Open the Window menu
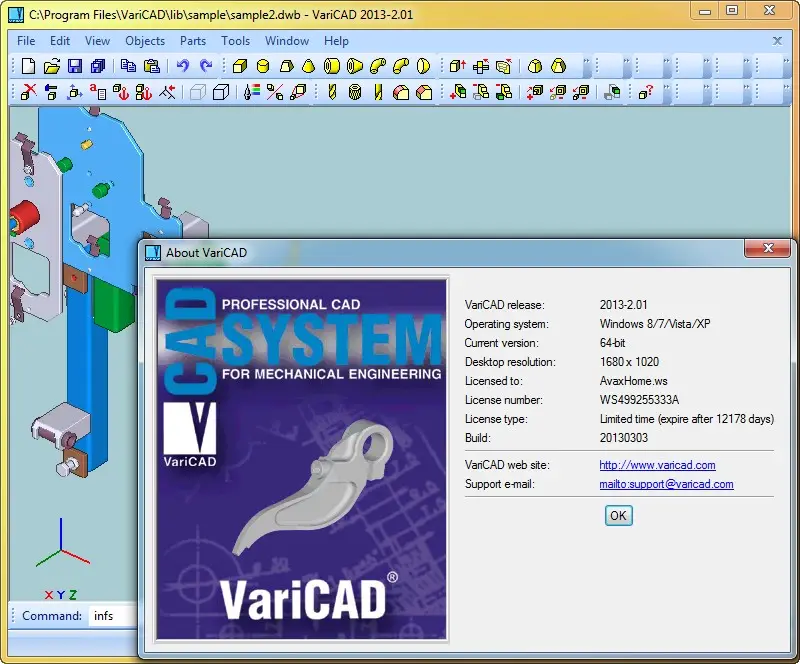The image size is (800, 664). point(287,41)
